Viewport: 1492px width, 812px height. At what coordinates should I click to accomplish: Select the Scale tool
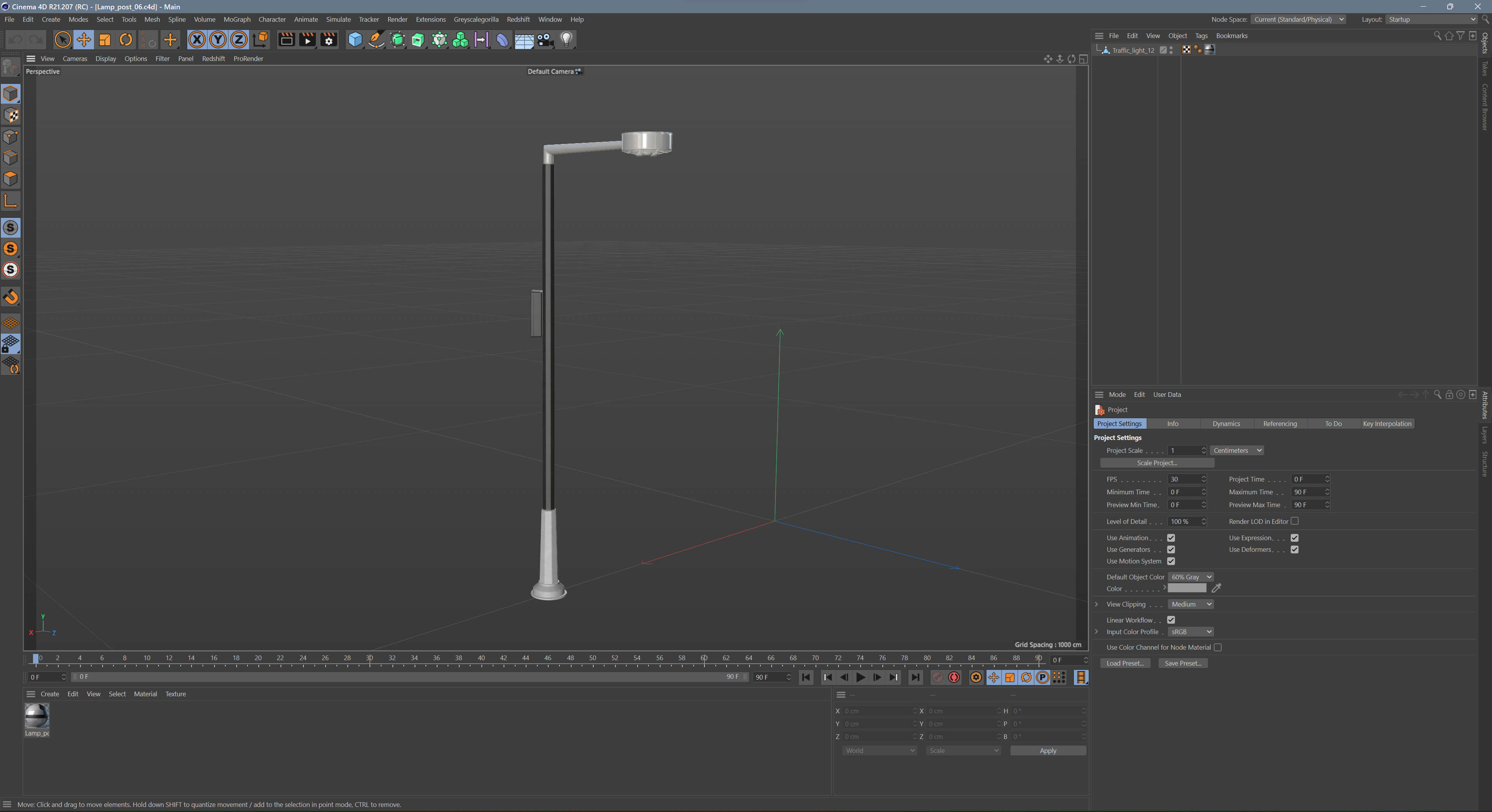point(105,40)
